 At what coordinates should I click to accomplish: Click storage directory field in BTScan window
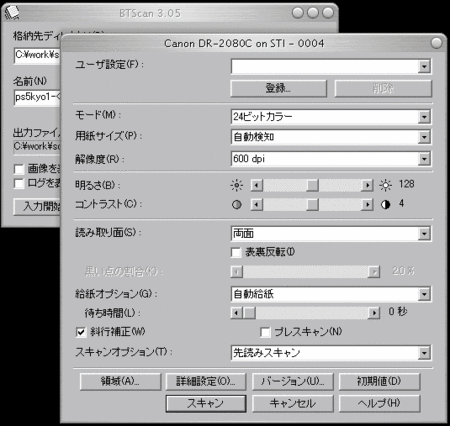click(37, 55)
